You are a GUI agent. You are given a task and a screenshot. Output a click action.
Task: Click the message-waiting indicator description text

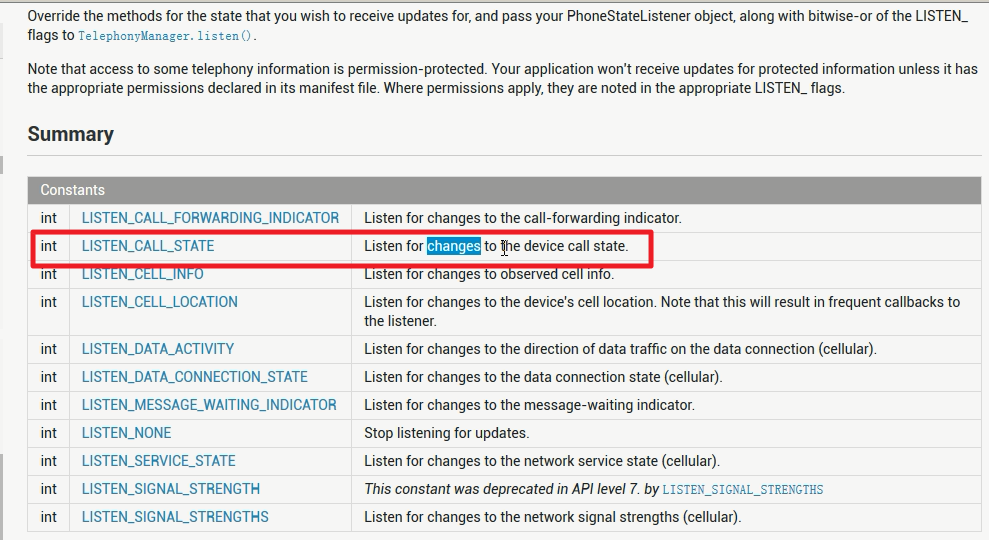tap(529, 405)
